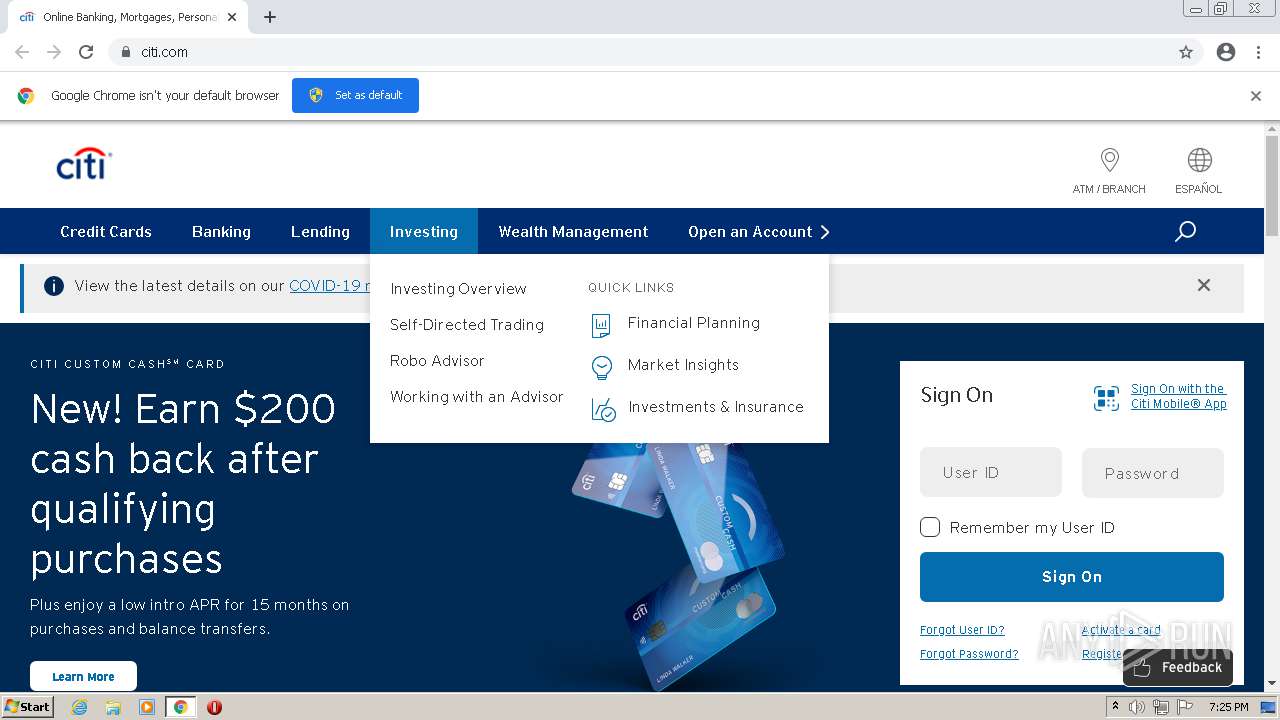Switch language with the Español globe icon
This screenshot has height=720, width=1280.
point(1199,160)
